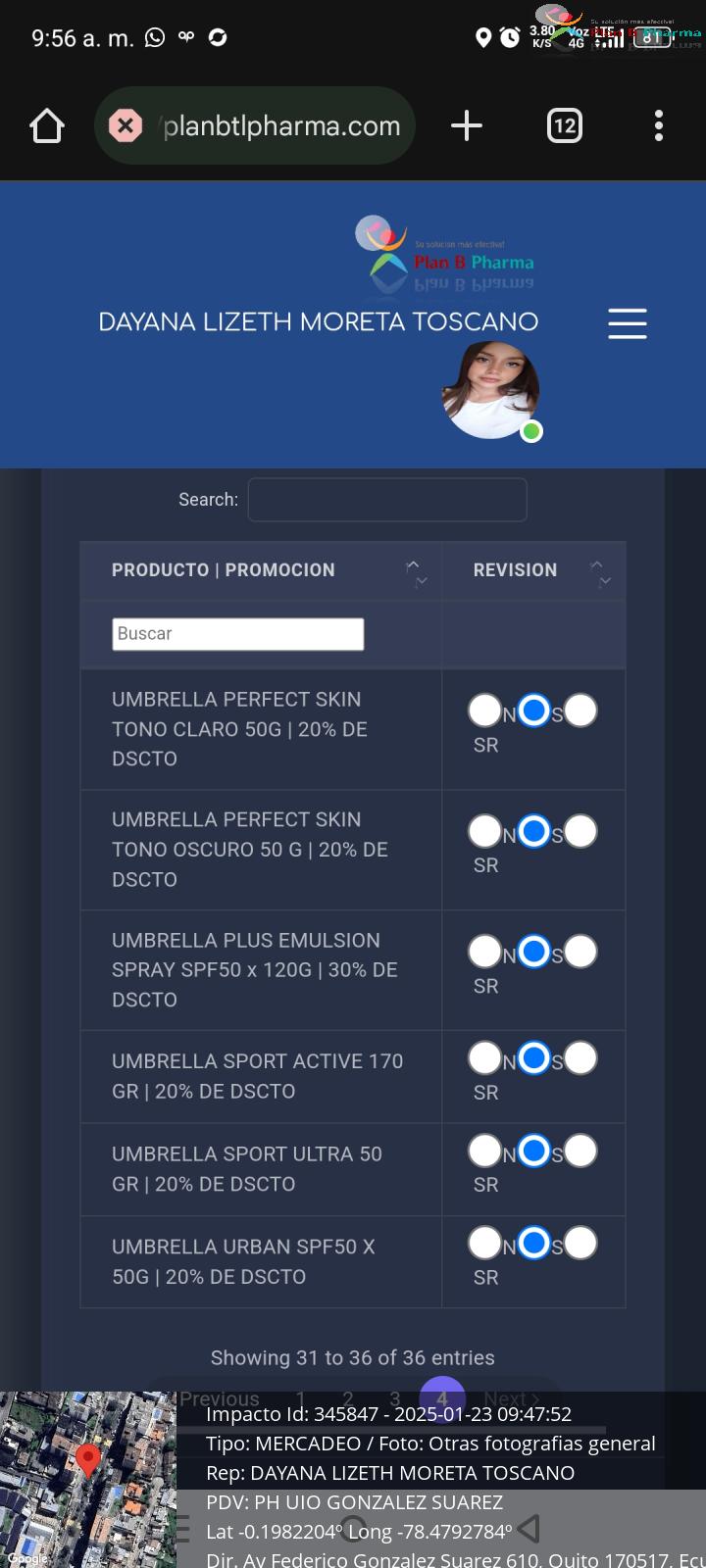Click the table Search input box
706x1568 pixels.
click(x=387, y=500)
